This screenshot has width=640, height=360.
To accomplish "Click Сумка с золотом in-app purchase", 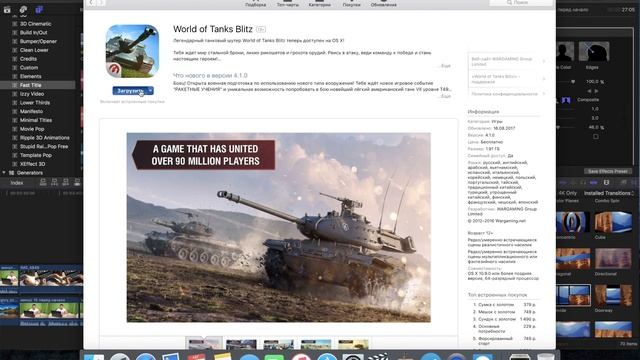I will tap(496, 305).
